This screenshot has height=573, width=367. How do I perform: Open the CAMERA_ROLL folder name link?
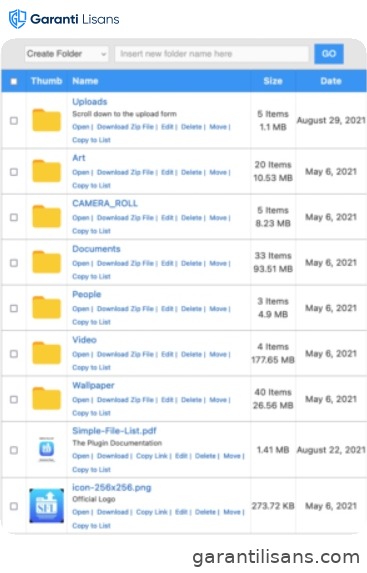pyautogui.click(x=105, y=203)
